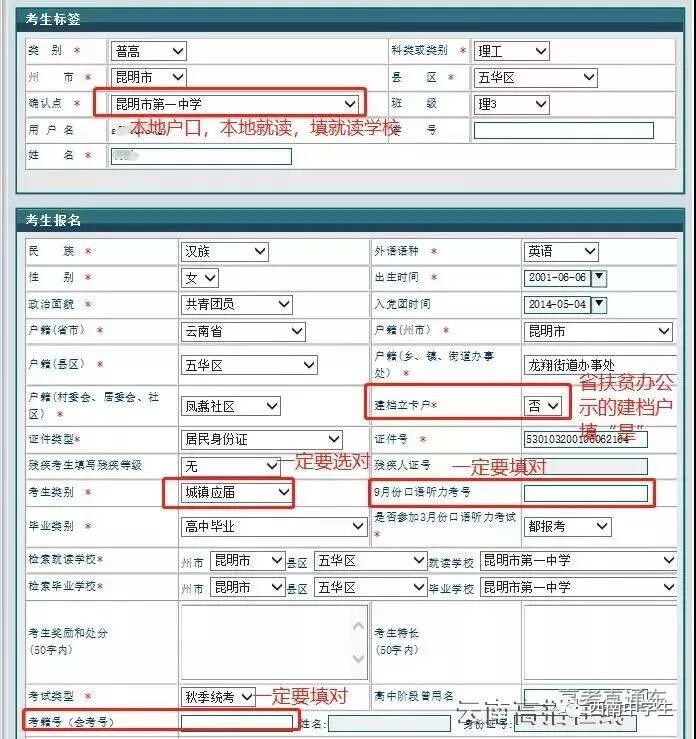Open the 外语语种 dropdown showing 英语
The height and width of the screenshot is (739, 696).
click(x=561, y=252)
